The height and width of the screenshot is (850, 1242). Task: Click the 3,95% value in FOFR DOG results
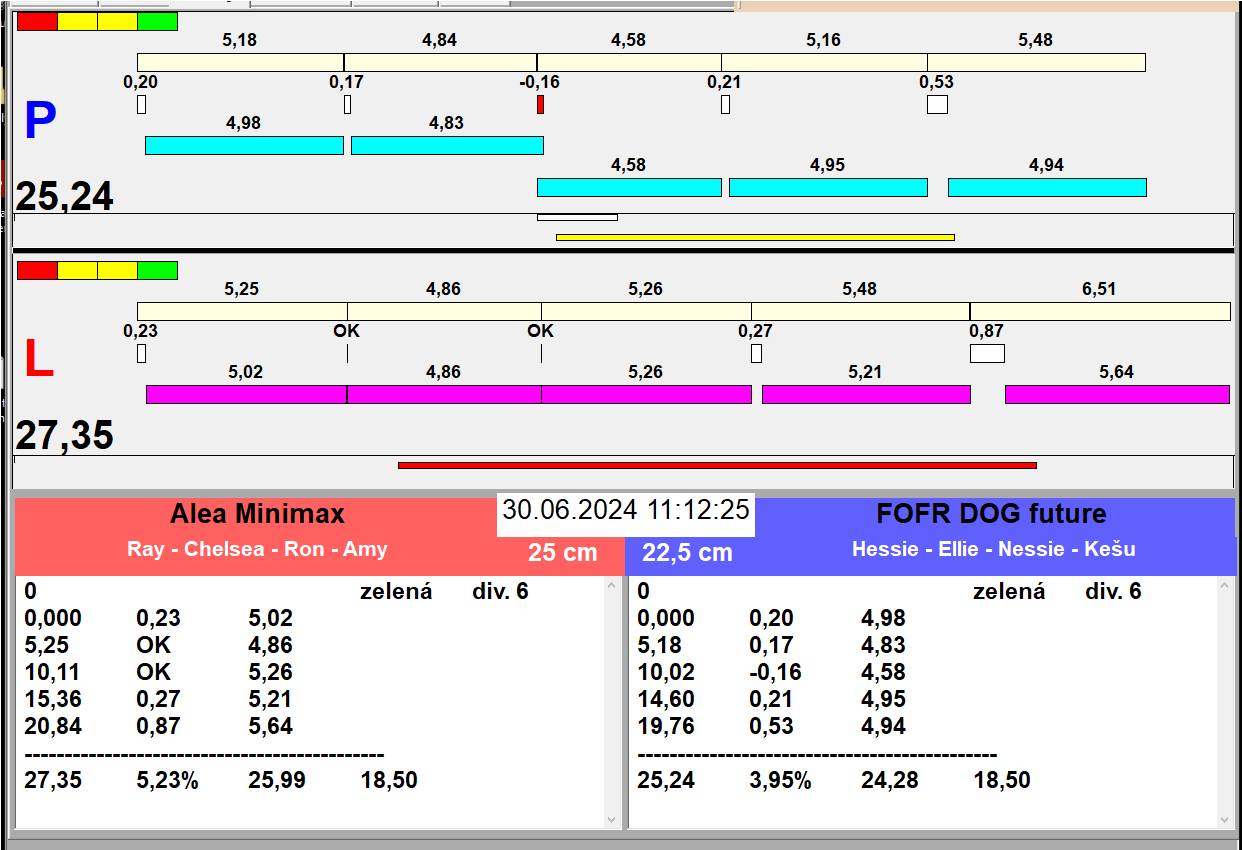click(781, 780)
